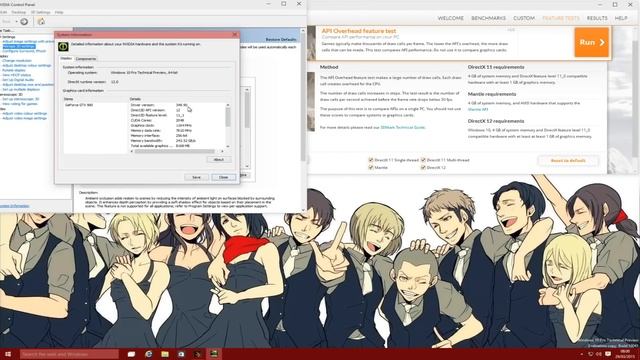Open the 3D Settings menu in NVIDIA Control Panel

[x=40, y=12]
